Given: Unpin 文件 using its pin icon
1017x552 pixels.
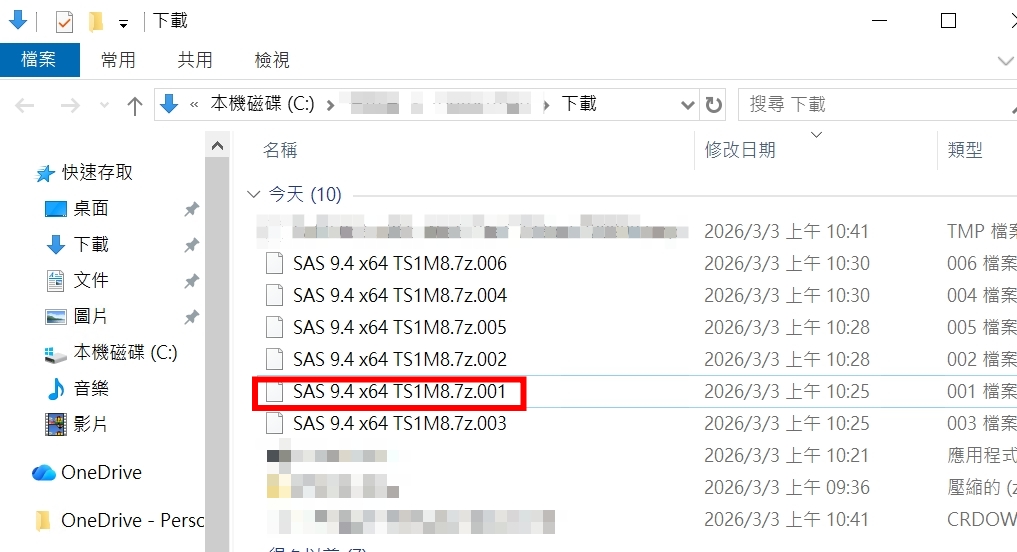Looking at the screenshot, I should click(191, 281).
